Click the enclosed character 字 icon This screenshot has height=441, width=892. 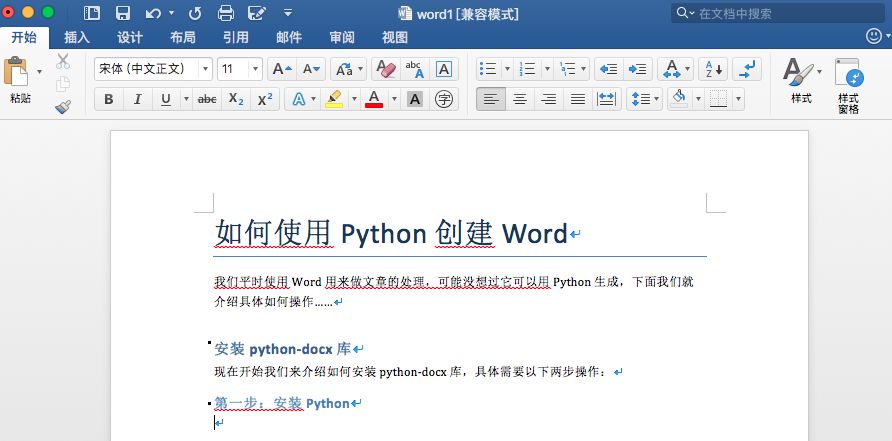[444, 100]
